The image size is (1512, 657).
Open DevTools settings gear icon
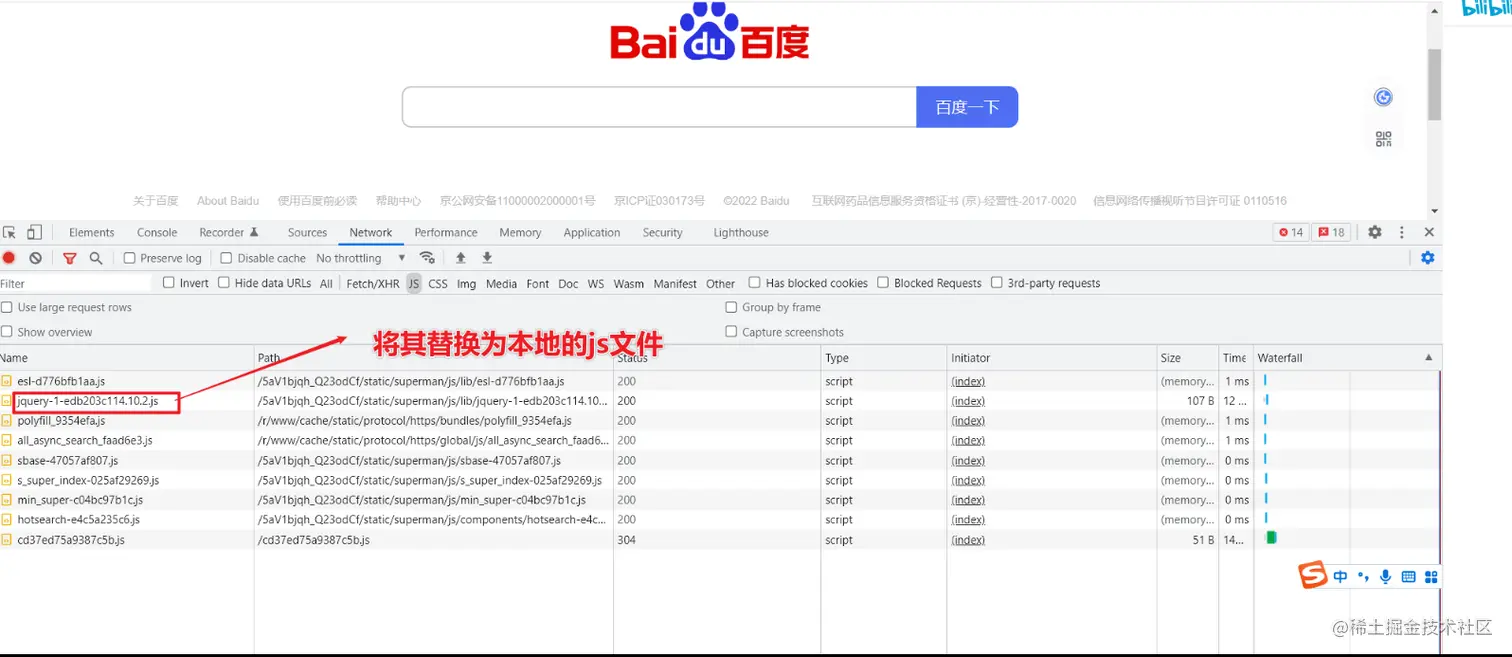click(1375, 232)
